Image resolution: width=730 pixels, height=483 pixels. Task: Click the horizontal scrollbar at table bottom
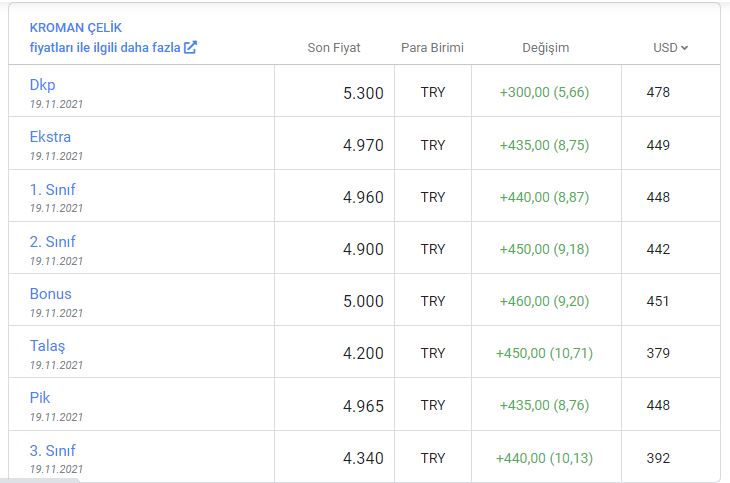(40, 480)
